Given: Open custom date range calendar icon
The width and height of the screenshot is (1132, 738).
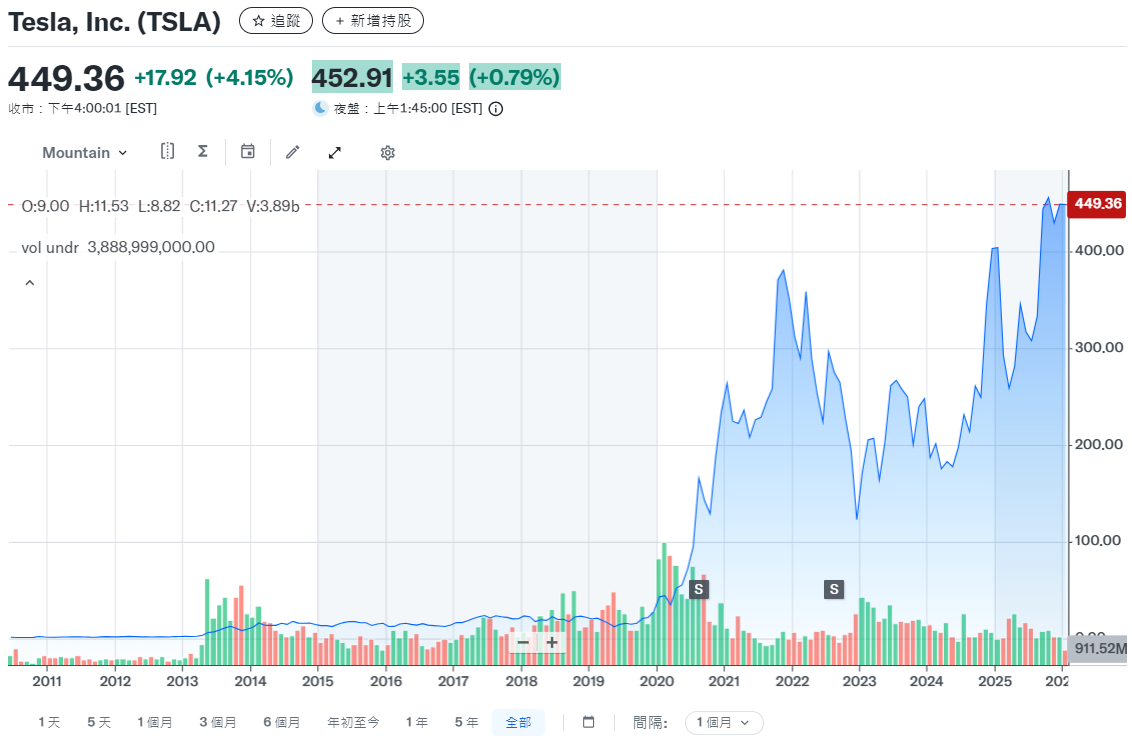Looking at the screenshot, I should tap(588, 722).
